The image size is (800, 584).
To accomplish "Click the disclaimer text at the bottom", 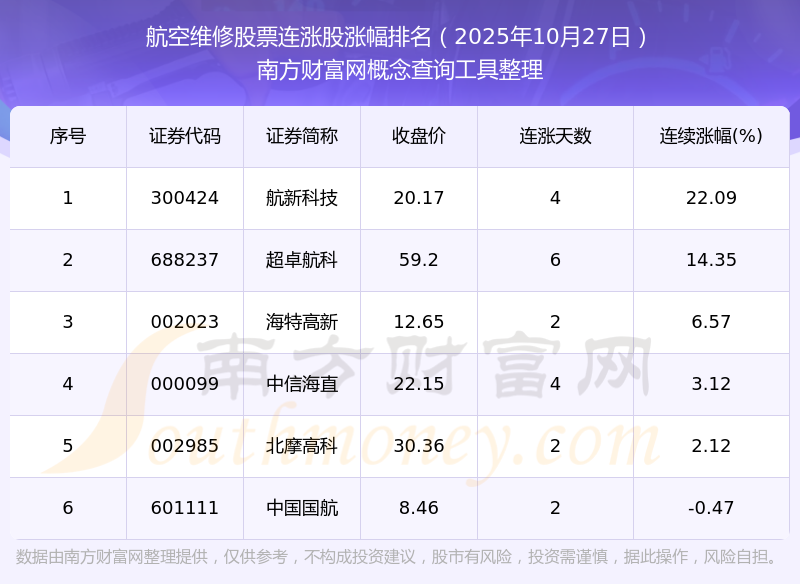I will [x=396, y=557].
